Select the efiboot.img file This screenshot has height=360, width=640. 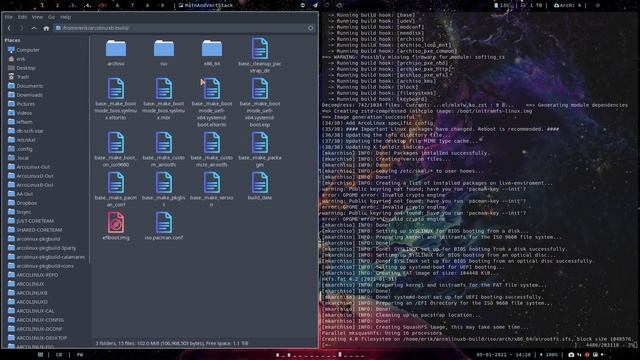pos(116,226)
